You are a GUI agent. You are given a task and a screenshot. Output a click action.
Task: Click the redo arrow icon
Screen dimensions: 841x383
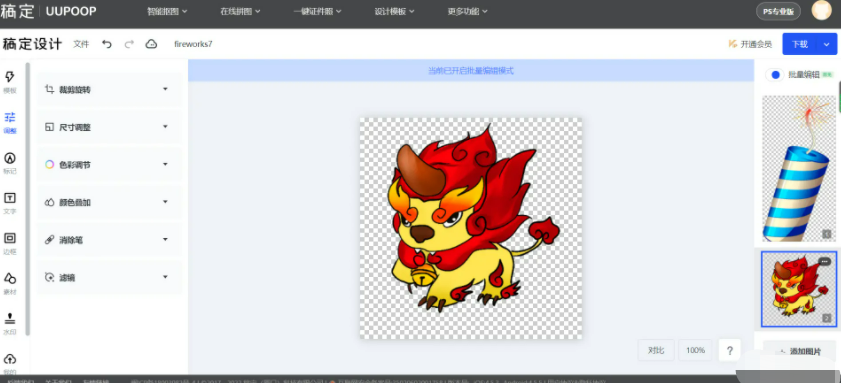tap(129, 44)
